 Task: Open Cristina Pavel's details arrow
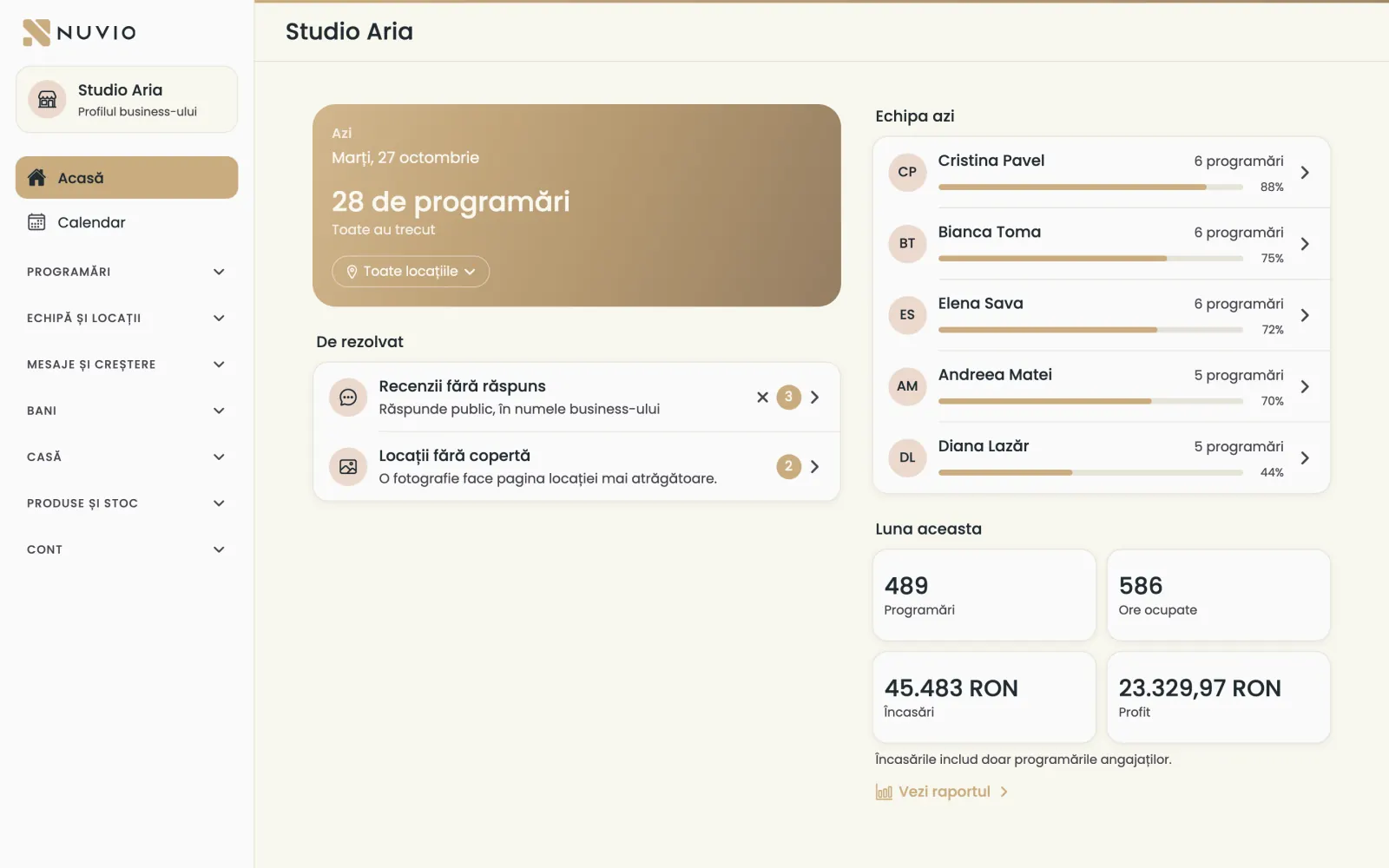[1305, 173]
